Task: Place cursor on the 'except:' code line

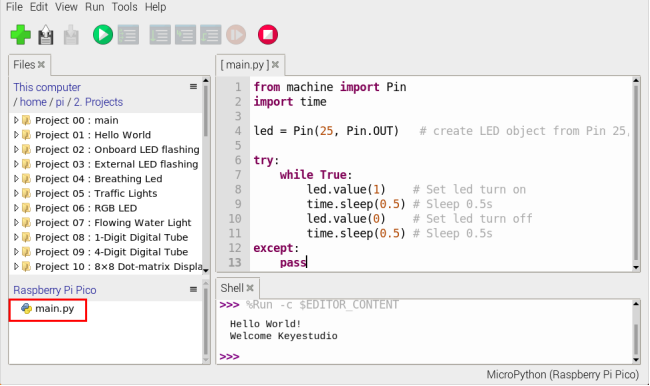Action: 276,248
